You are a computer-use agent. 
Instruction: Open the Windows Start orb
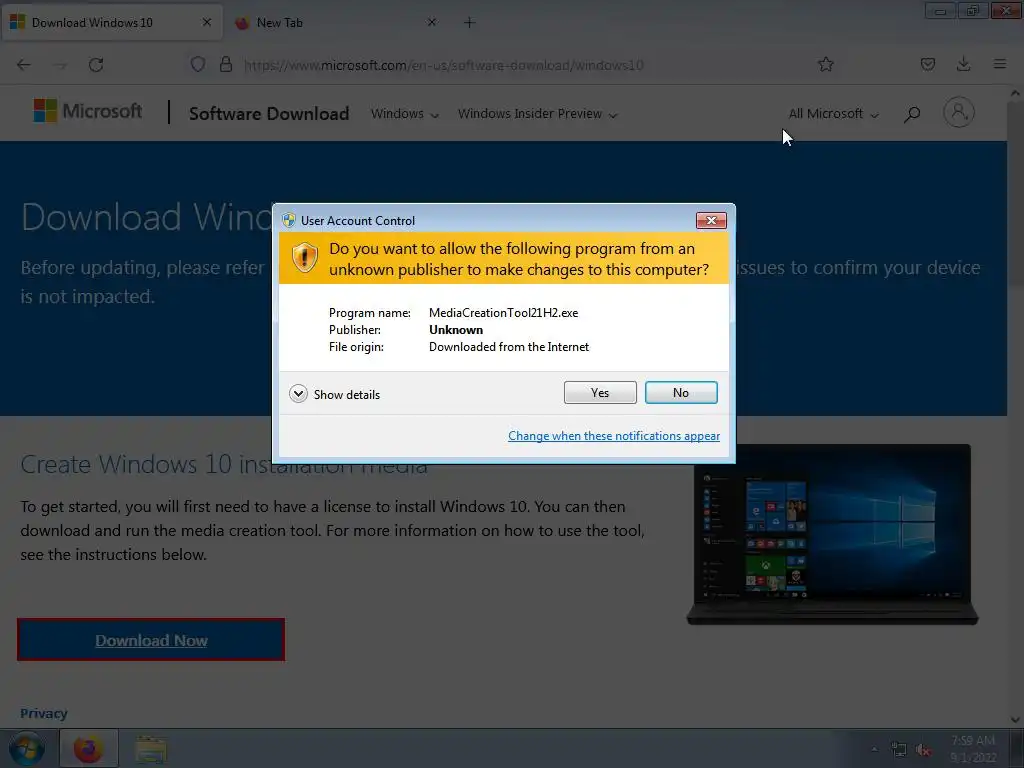tap(26, 748)
